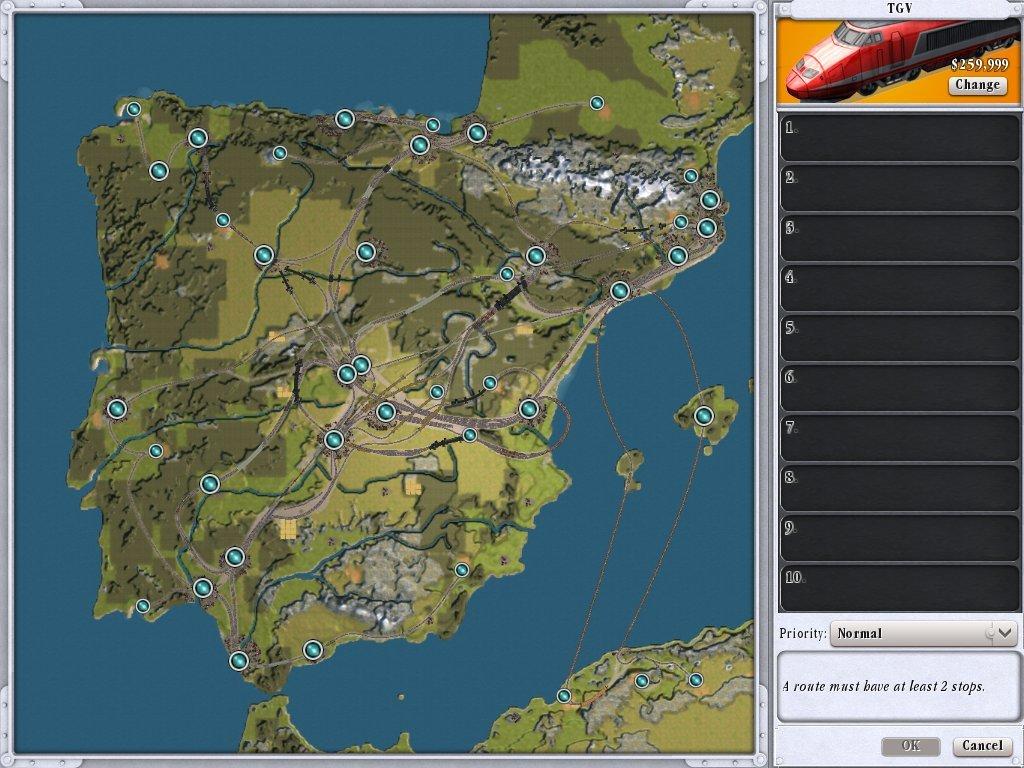Choose the large east-coast station facing the small island
1024x768 pixels.
pos(529,409)
